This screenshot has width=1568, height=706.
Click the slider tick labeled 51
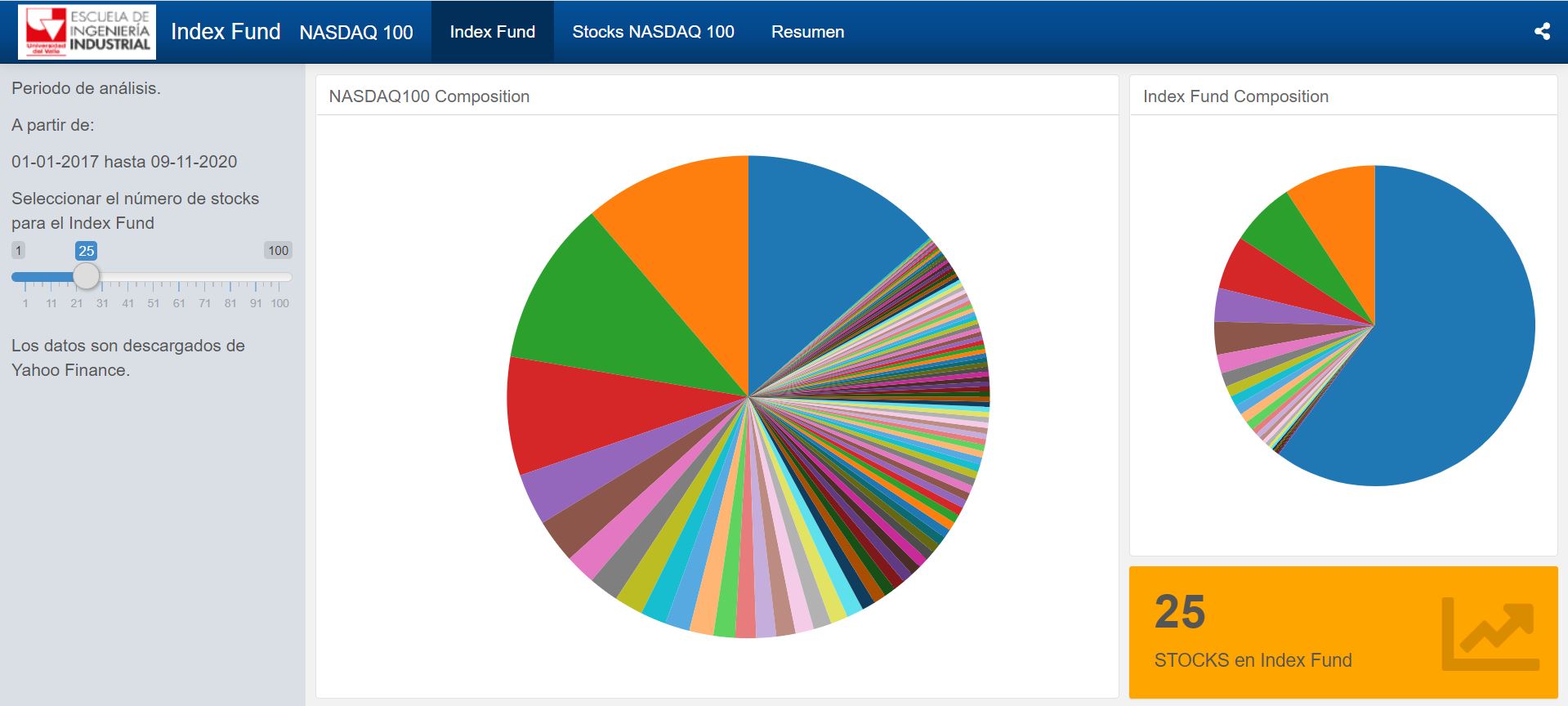[x=154, y=303]
